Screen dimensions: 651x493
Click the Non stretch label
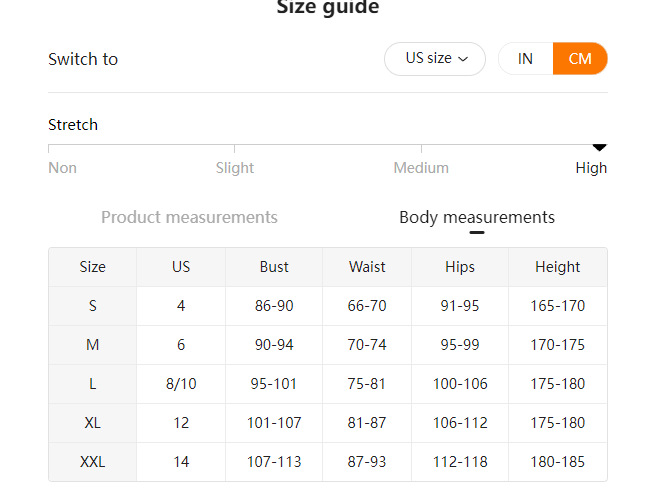click(x=62, y=168)
